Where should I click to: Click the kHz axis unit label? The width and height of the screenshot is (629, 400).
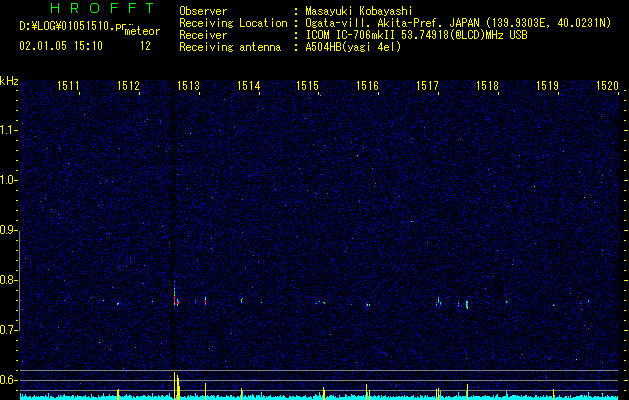(x=9, y=81)
